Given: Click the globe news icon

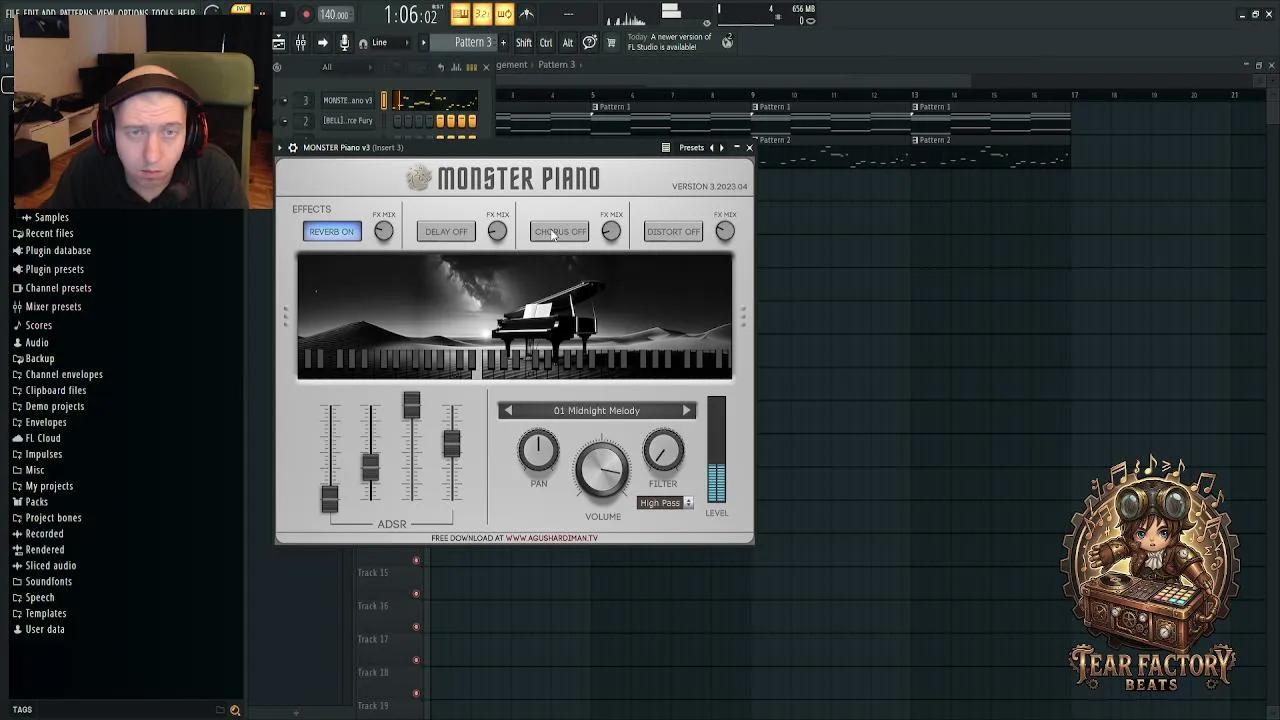Looking at the screenshot, I should (x=727, y=41).
